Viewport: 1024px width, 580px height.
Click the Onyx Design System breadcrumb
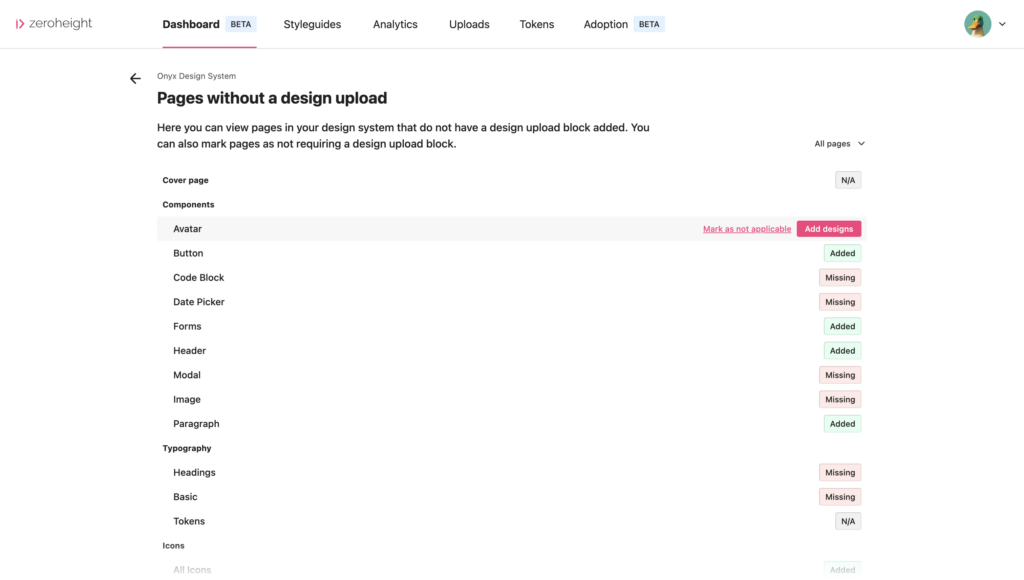point(196,76)
